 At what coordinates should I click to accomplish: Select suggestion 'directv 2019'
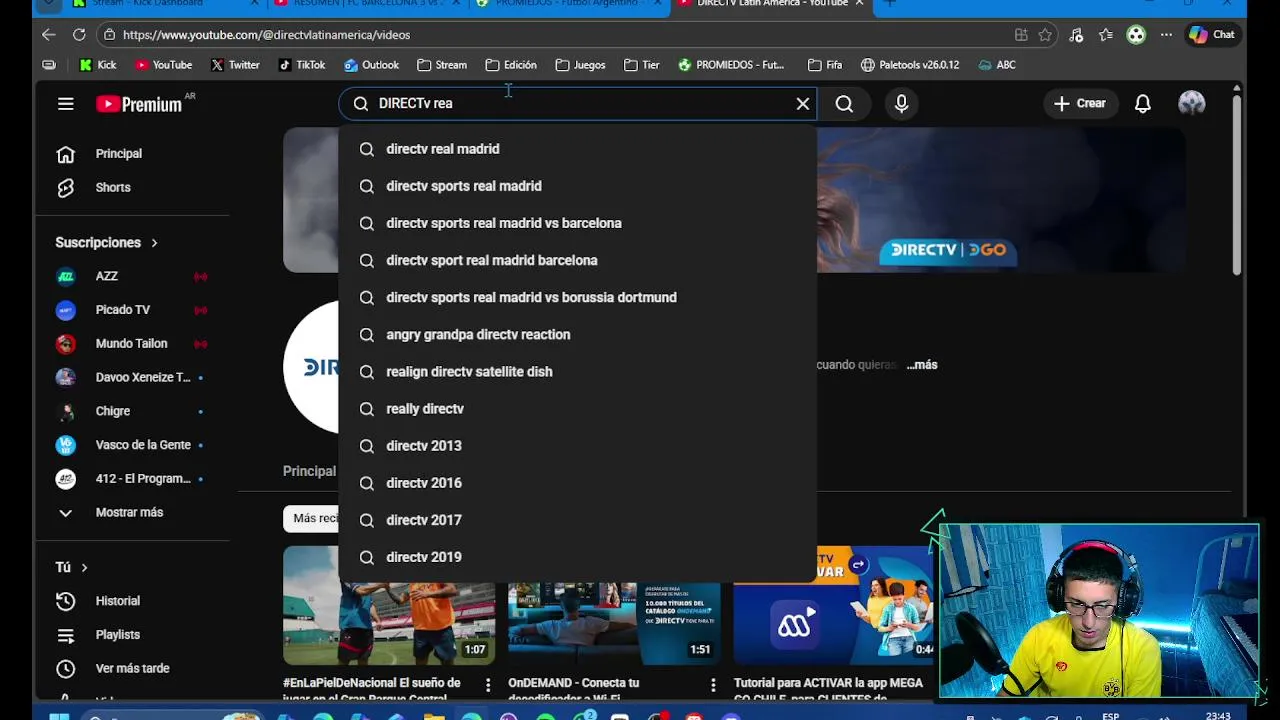coord(577,557)
